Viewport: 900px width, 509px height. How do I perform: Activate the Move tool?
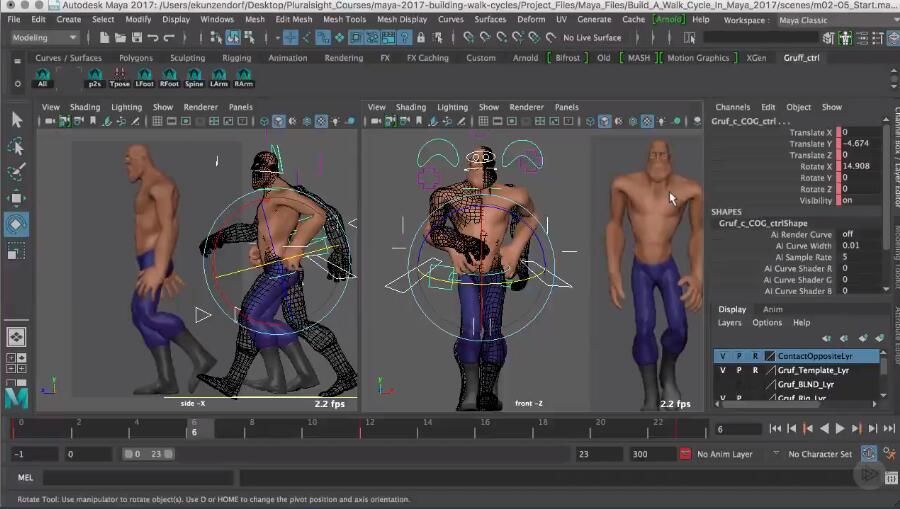[16, 198]
